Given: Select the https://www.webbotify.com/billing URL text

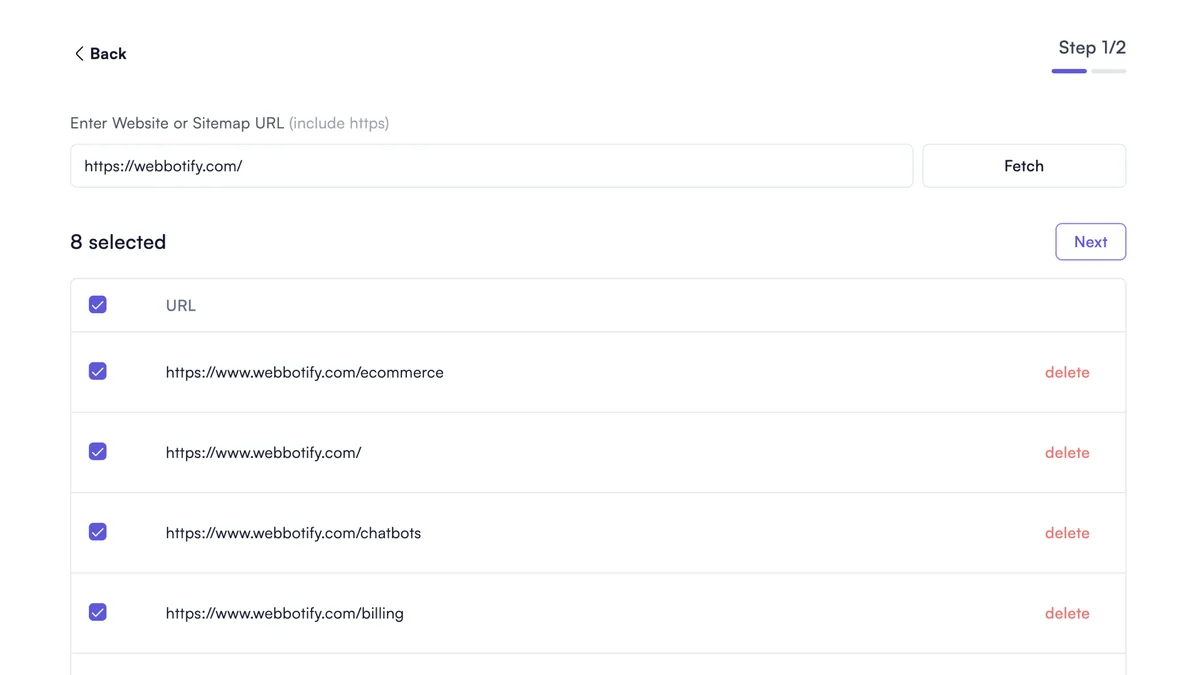Looking at the screenshot, I should (x=285, y=613).
